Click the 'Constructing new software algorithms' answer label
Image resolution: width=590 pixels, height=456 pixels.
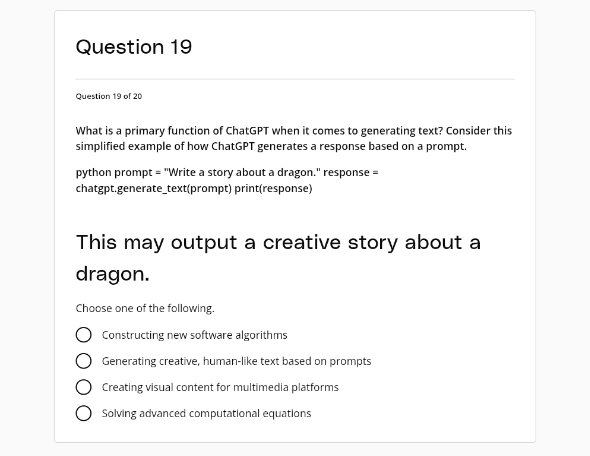tap(195, 335)
